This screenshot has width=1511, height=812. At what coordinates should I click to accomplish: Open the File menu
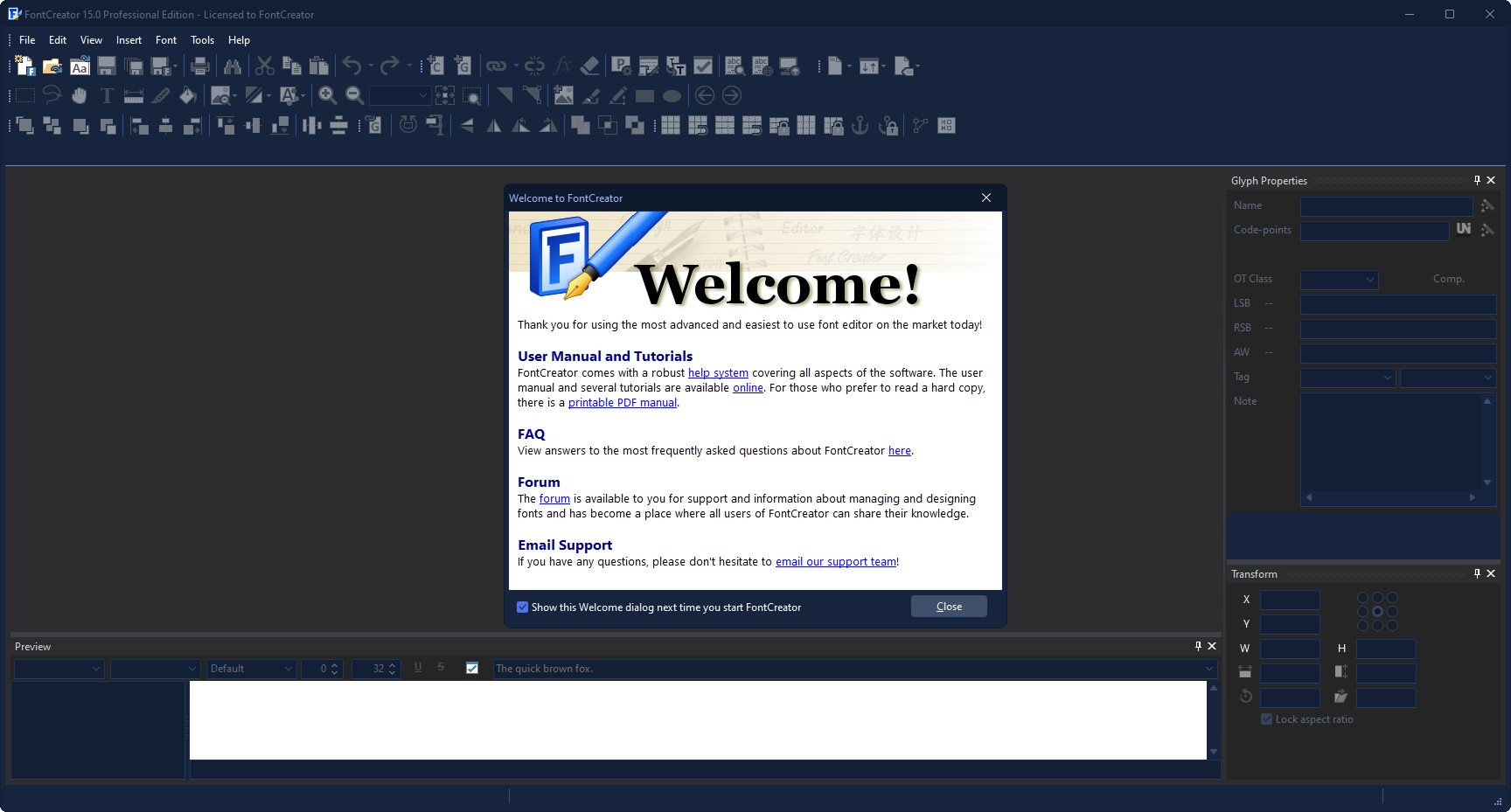pos(27,40)
